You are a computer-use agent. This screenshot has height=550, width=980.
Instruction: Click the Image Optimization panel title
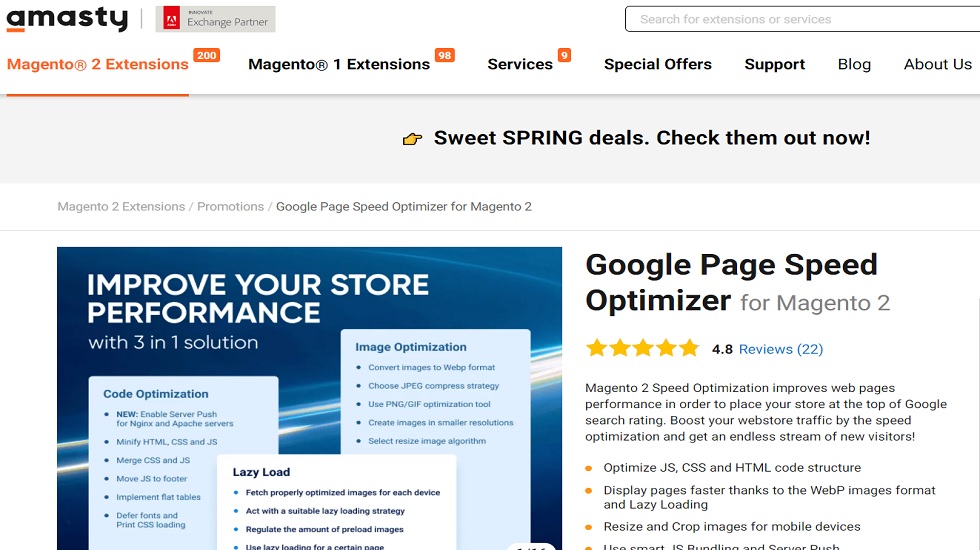pyautogui.click(x=411, y=347)
